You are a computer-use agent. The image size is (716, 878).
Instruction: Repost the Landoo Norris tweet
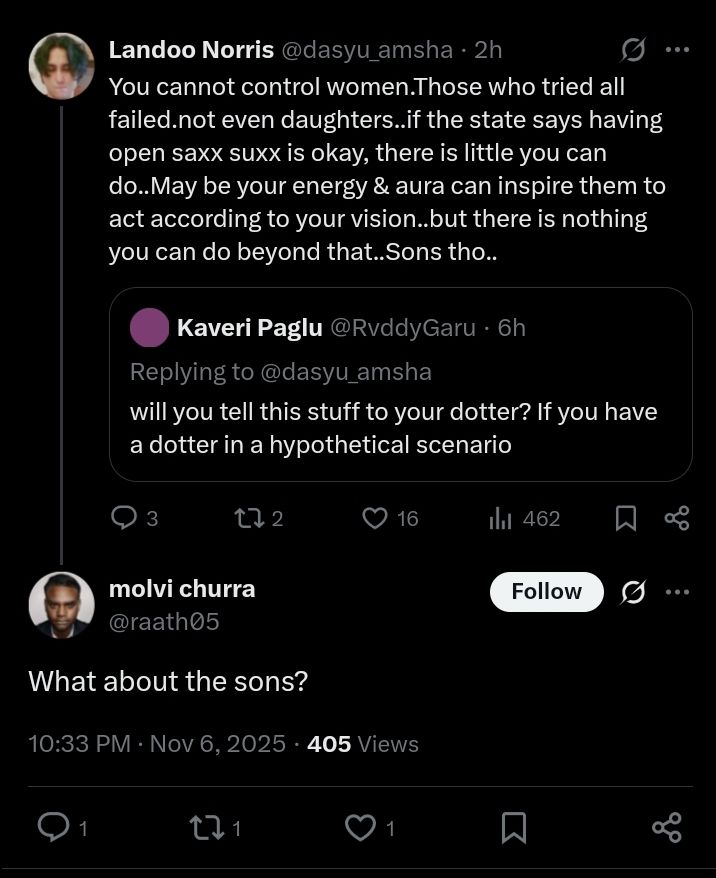pos(246,518)
